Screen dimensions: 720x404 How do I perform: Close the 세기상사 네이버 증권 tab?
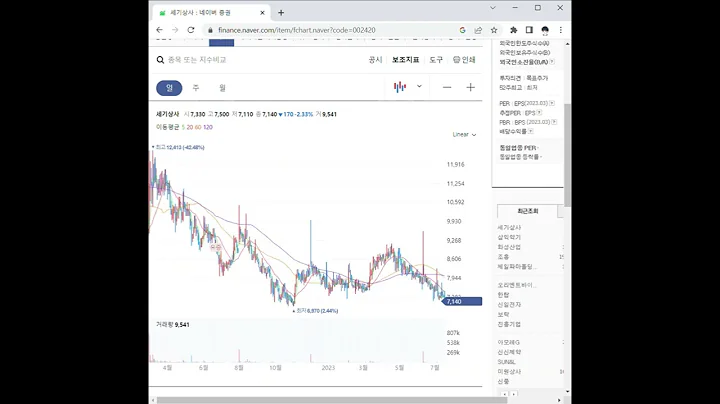coord(262,13)
